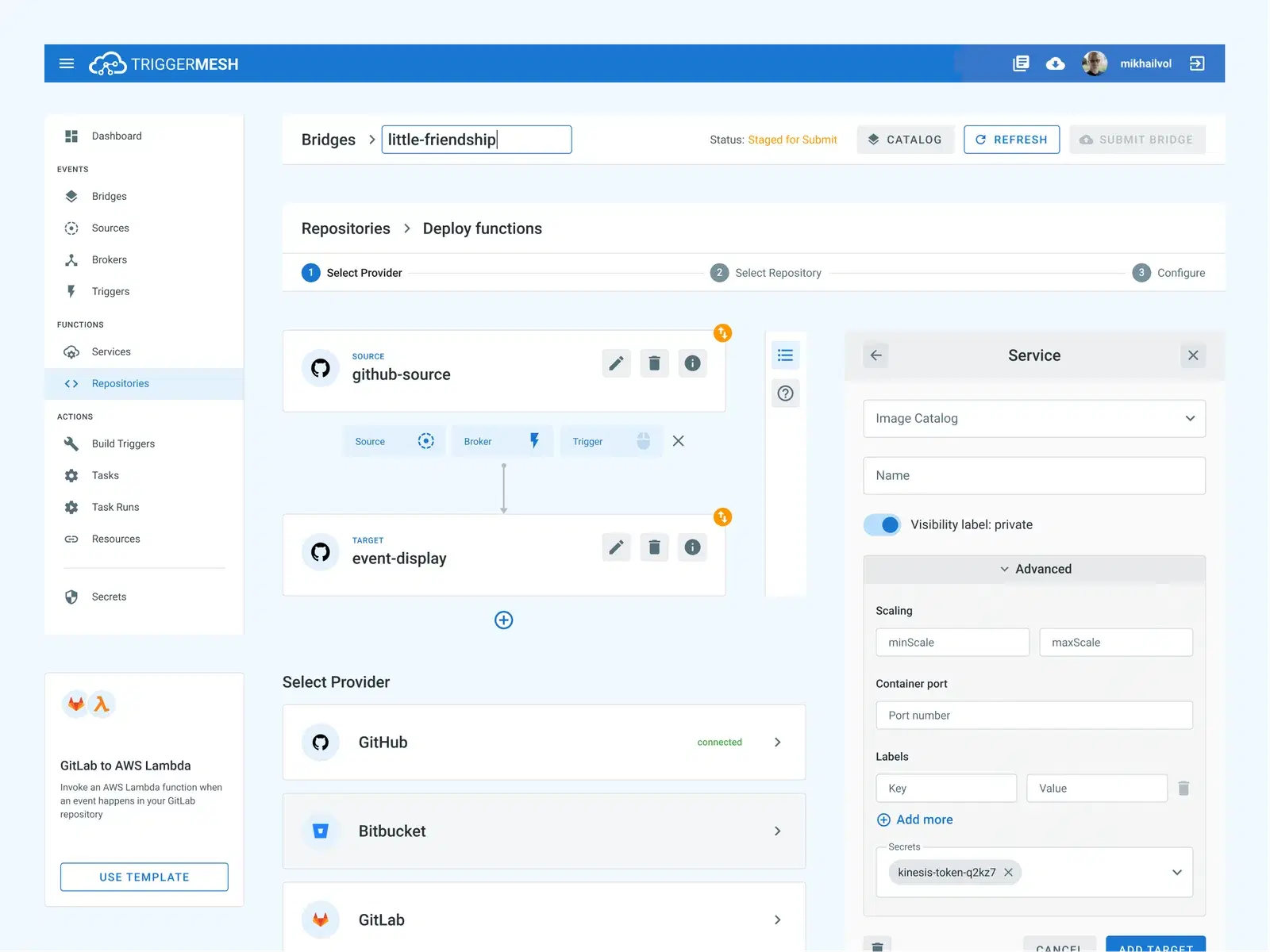Viewport: 1270px width, 952px height.
Task: Open the help question mark icon
Action: coord(785,393)
